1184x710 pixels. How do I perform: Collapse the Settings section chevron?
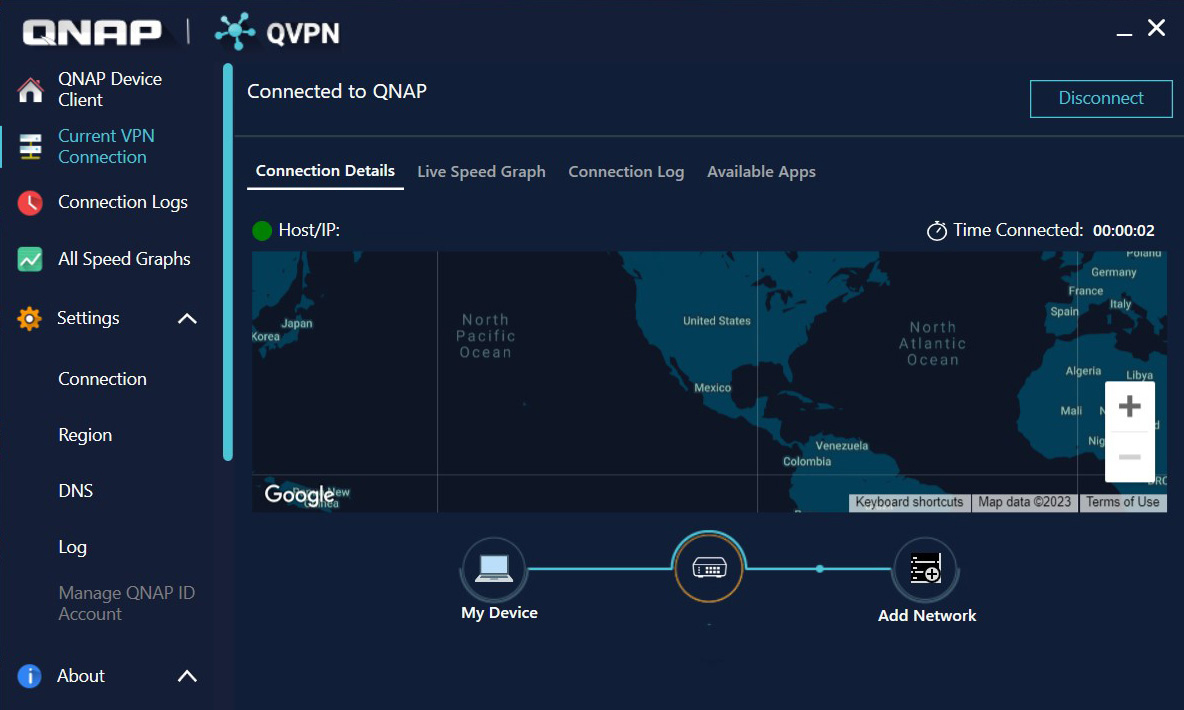pyautogui.click(x=187, y=319)
